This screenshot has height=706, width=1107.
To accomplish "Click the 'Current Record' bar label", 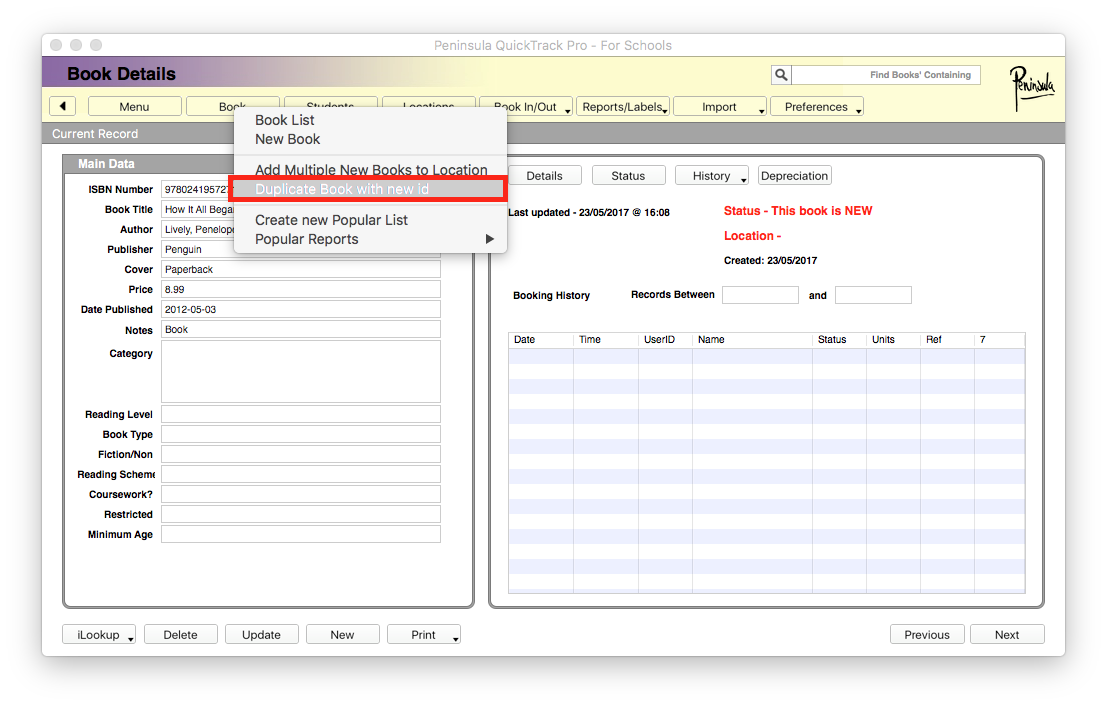I will (95, 133).
